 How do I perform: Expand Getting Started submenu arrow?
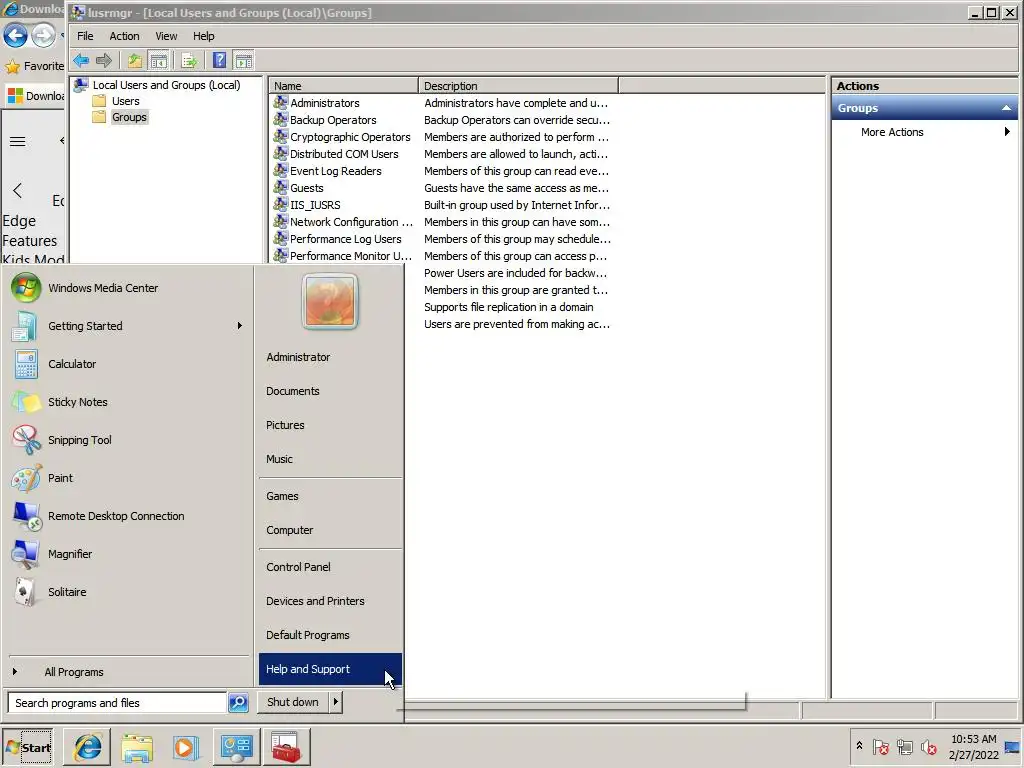tap(240, 325)
